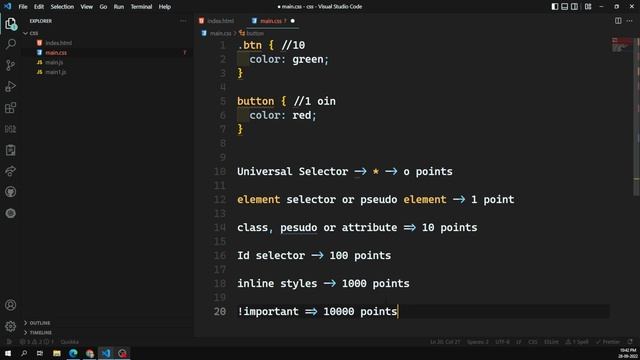The width and height of the screenshot is (640, 360).
Task: Click the EXPLORER panel title
Action: pos(40,21)
